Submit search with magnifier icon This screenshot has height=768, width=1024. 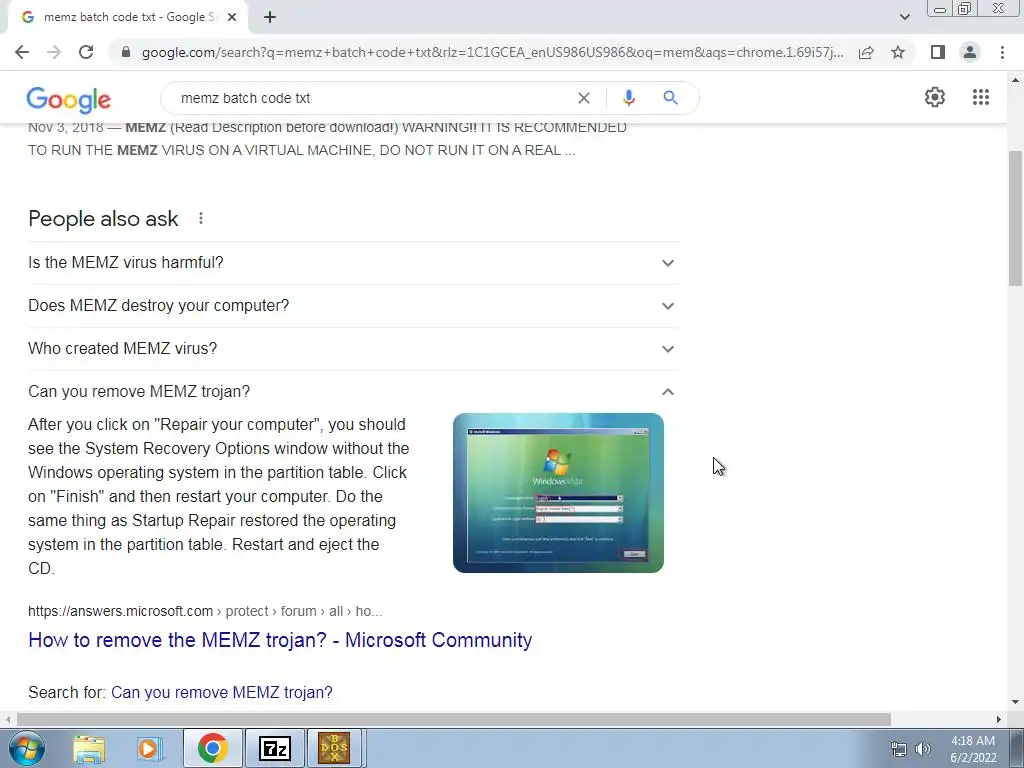coord(670,98)
